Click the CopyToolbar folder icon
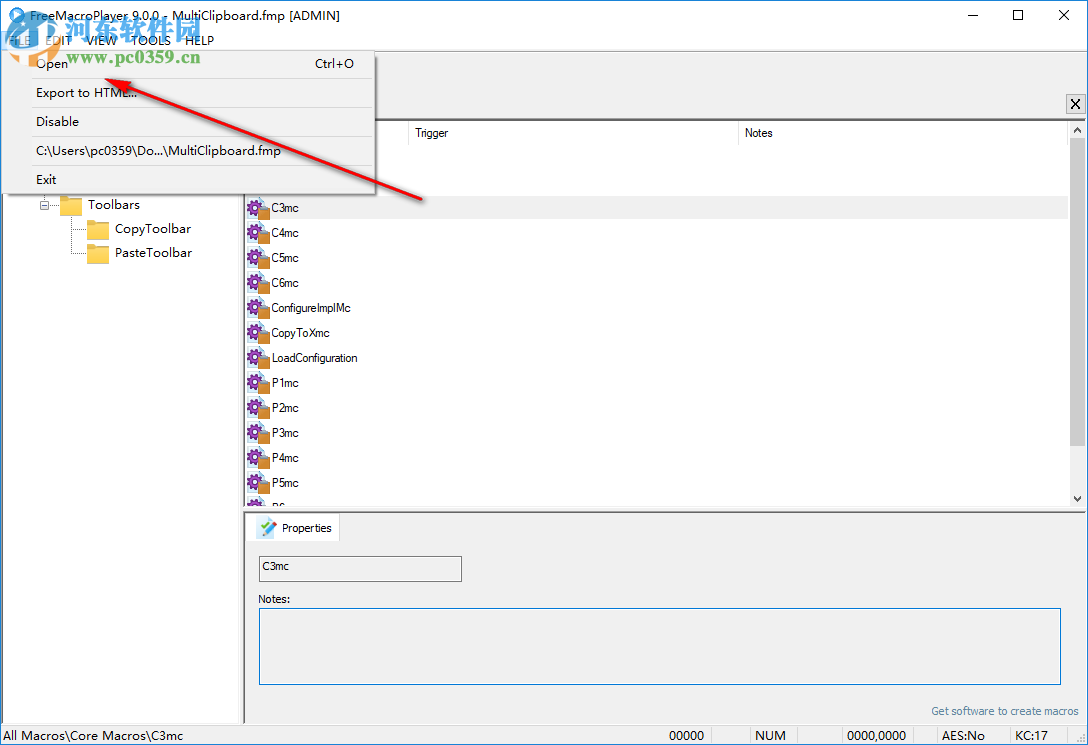 click(x=98, y=230)
